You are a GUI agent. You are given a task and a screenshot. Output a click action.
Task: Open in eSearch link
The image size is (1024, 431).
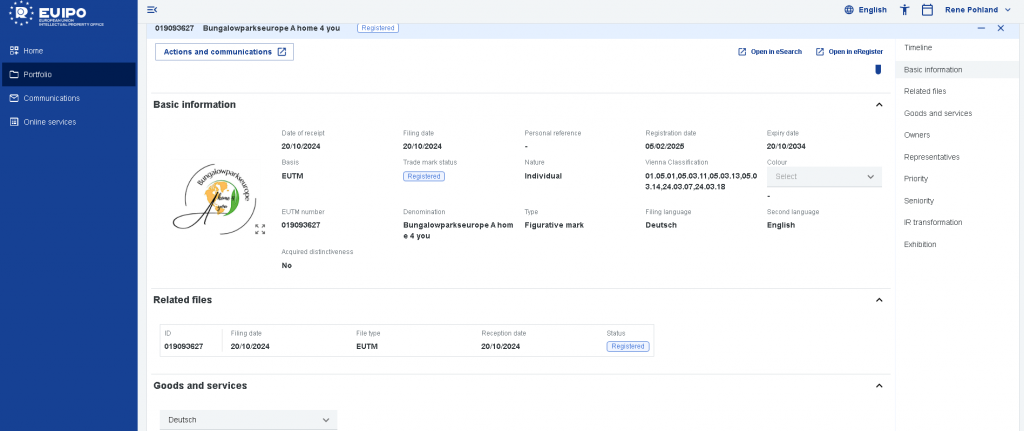click(x=770, y=52)
